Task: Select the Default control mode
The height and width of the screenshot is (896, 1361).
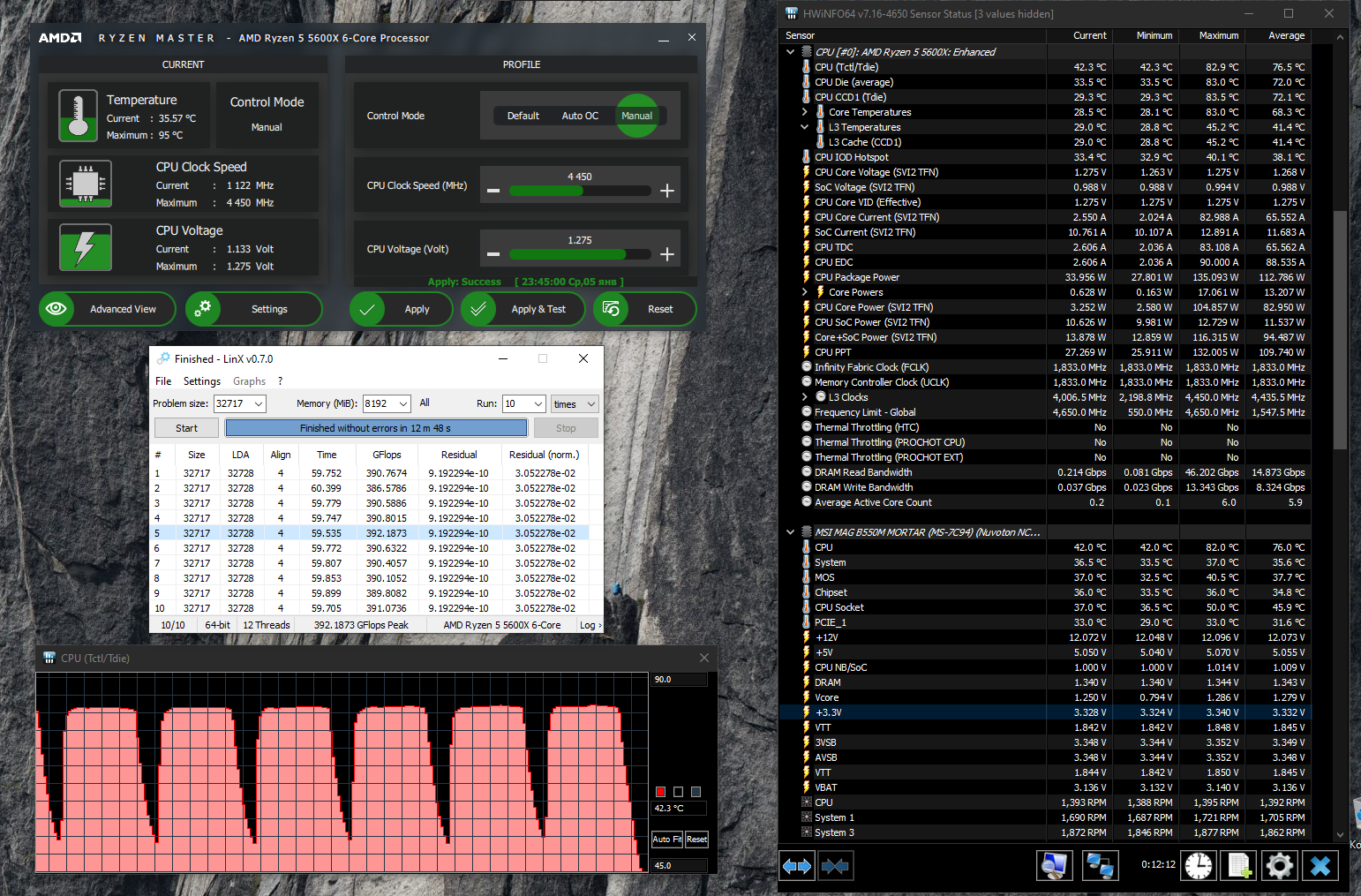Action: (523, 116)
